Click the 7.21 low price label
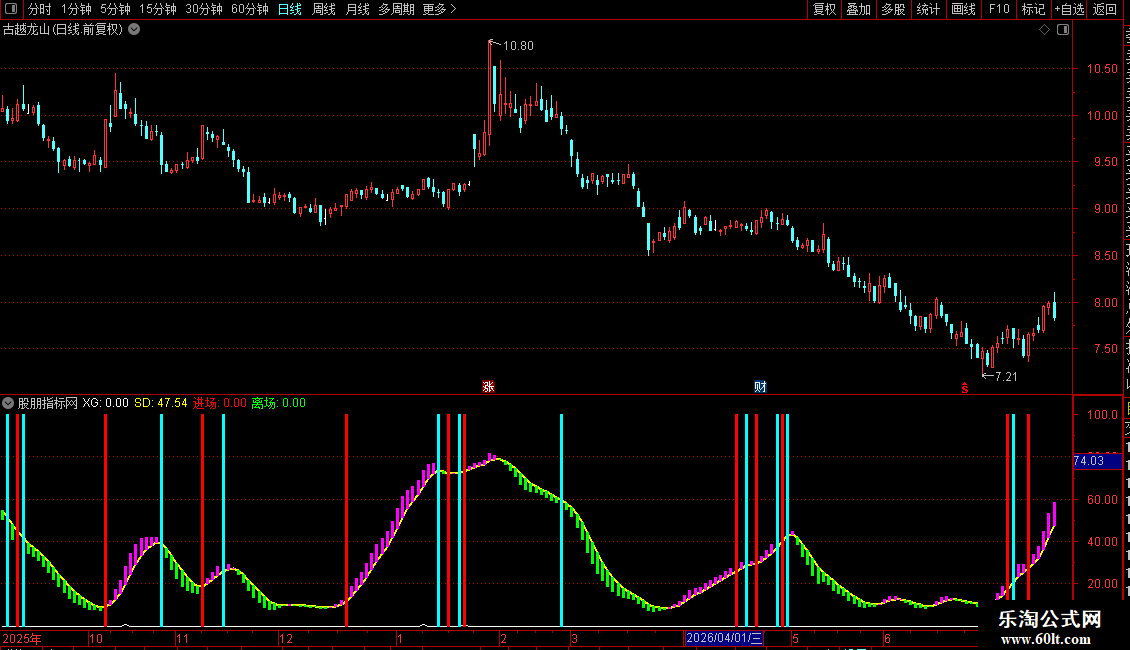Image resolution: width=1130 pixels, height=650 pixels. 1006,376
